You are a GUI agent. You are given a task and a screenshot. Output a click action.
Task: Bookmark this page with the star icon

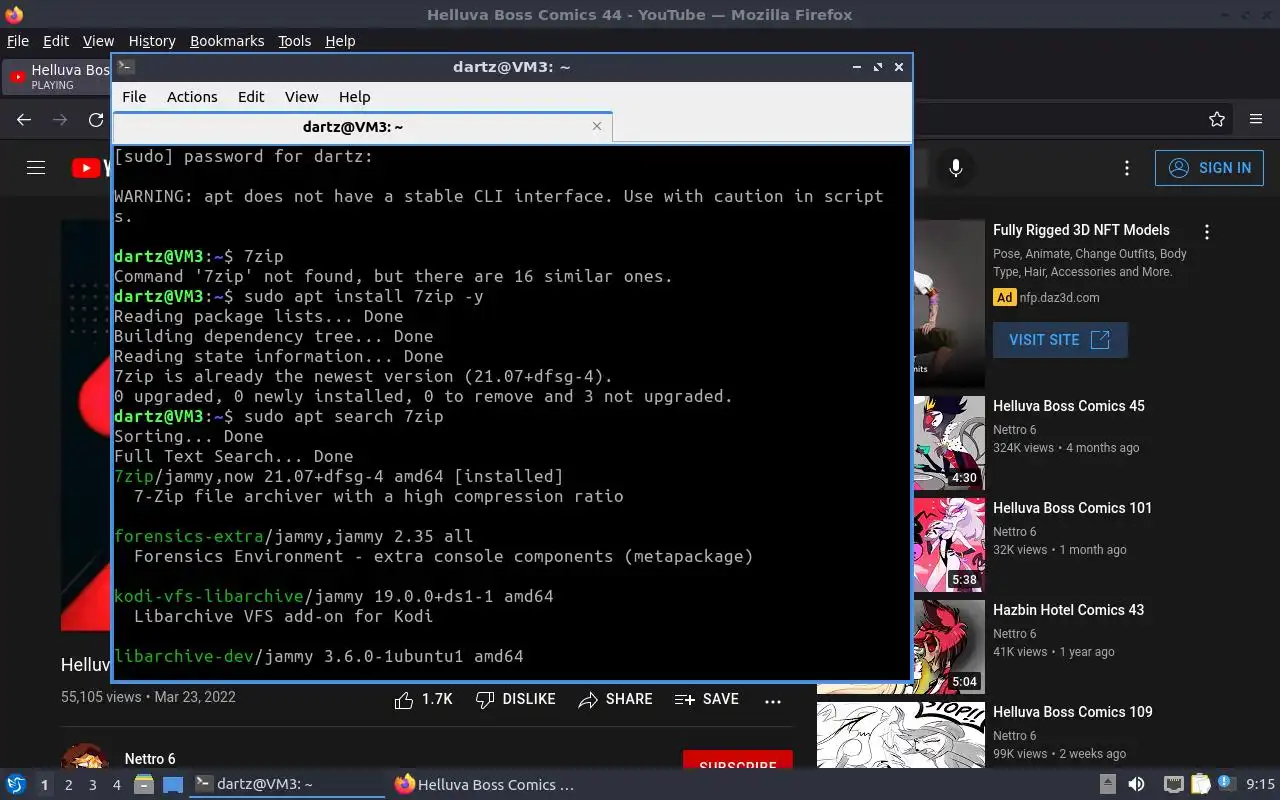pos(1217,119)
